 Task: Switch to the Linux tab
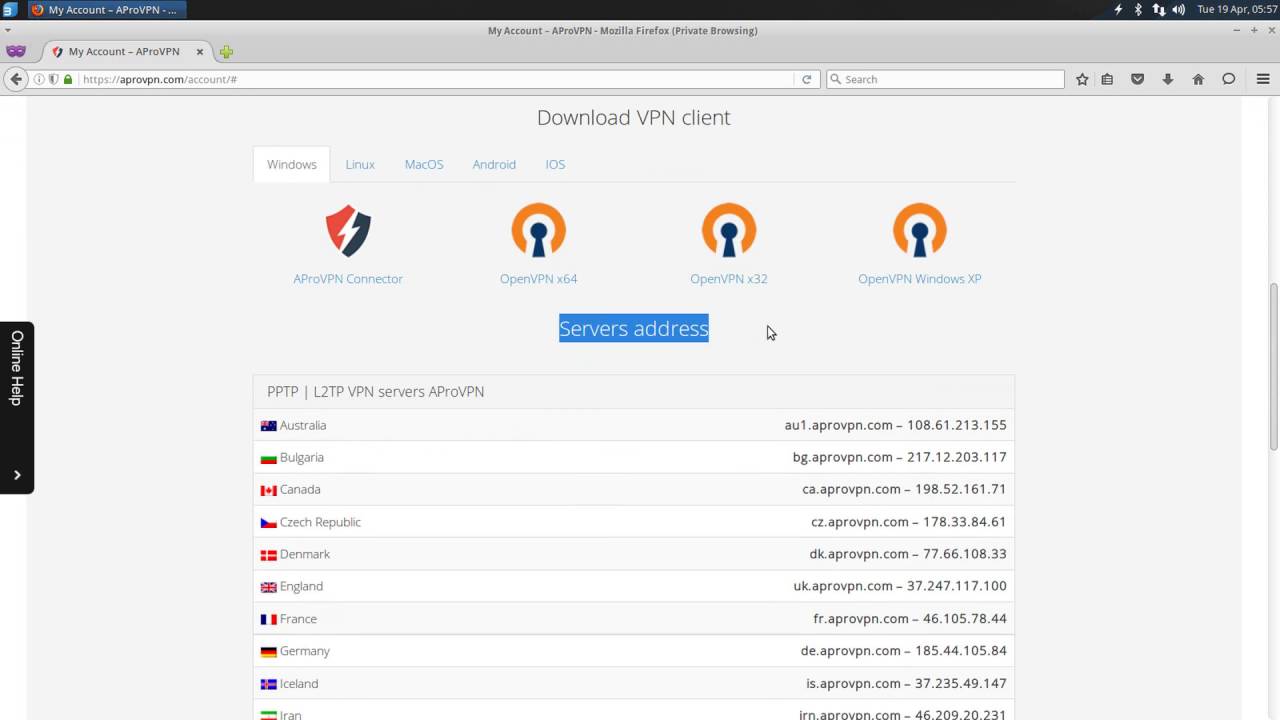tap(360, 164)
